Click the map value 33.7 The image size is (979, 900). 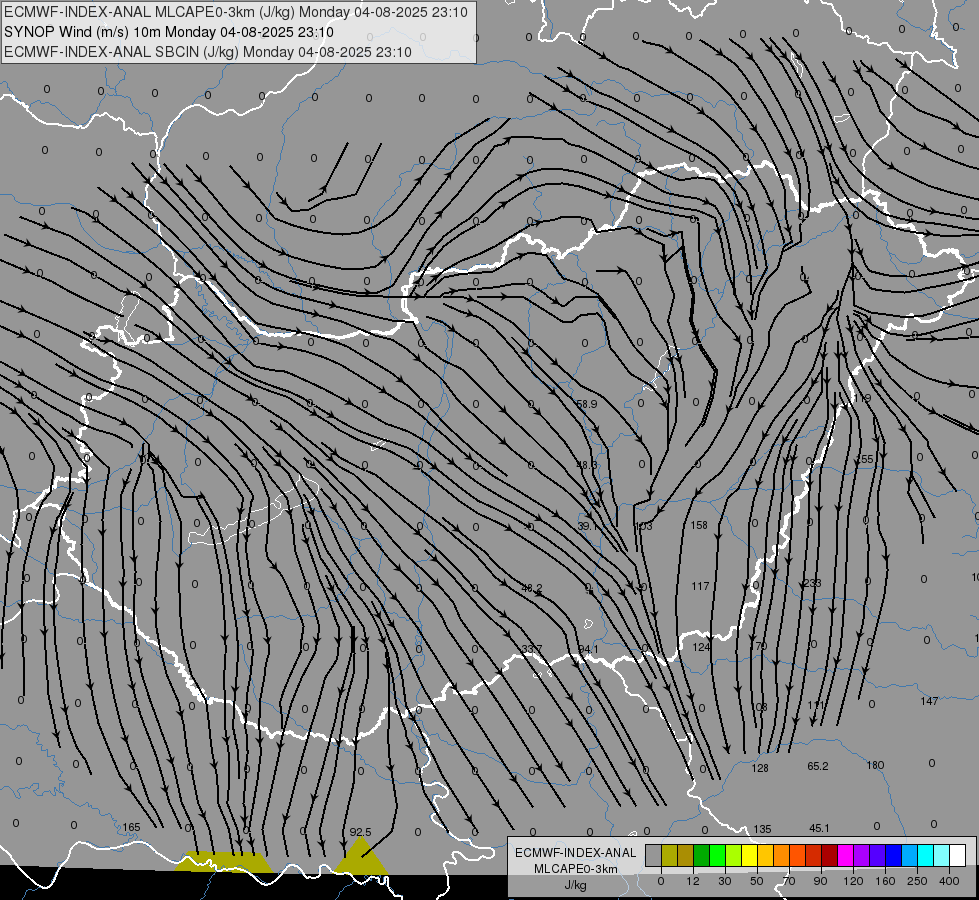click(x=531, y=649)
